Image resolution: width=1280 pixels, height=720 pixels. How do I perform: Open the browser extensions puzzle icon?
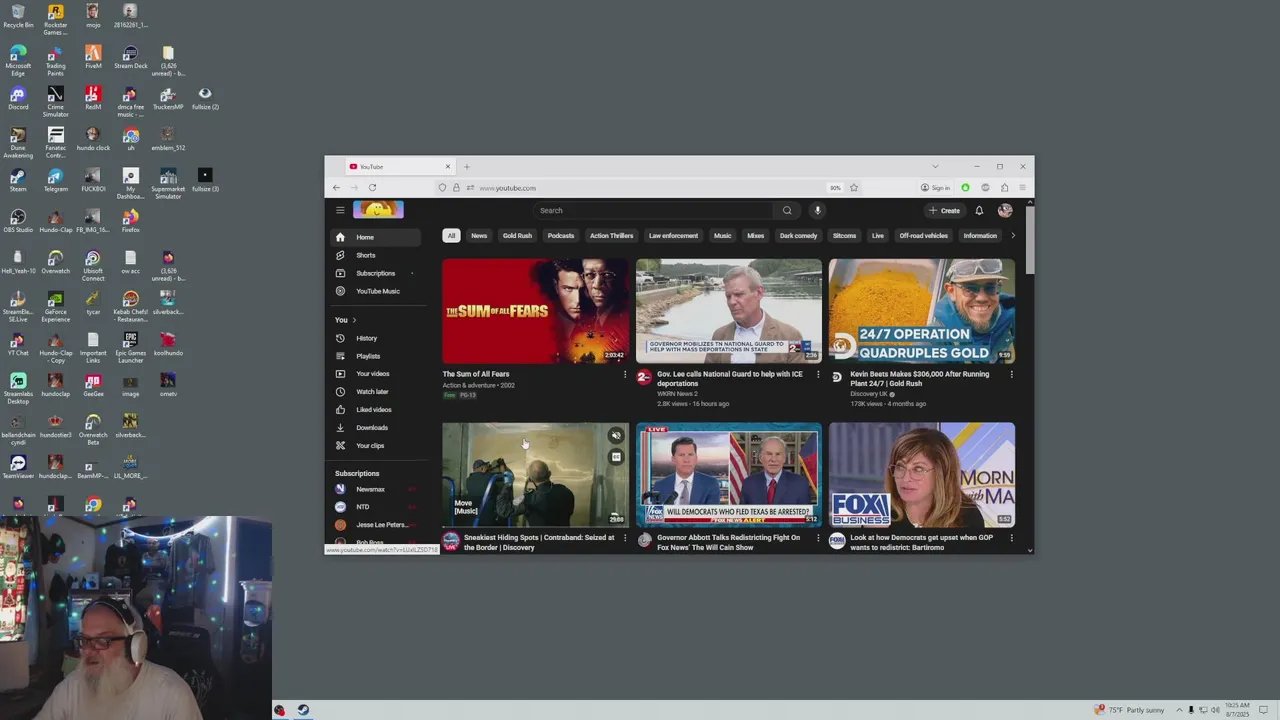pyautogui.click(x=1004, y=188)
